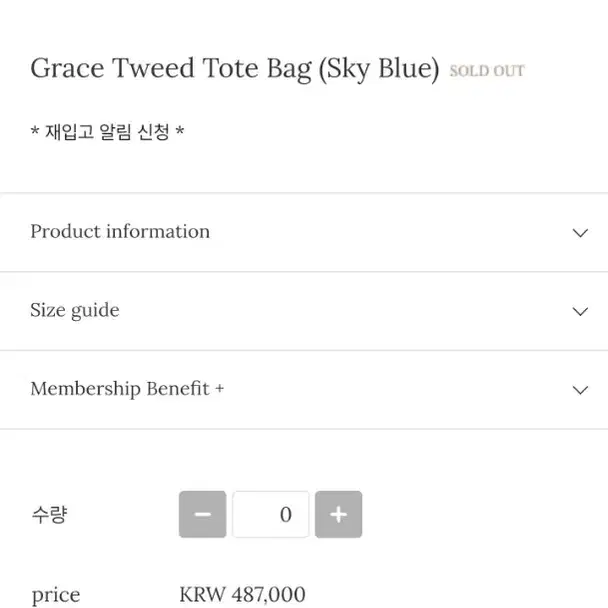Click the price label text
608x608 pixels.
tap(56, 596)
